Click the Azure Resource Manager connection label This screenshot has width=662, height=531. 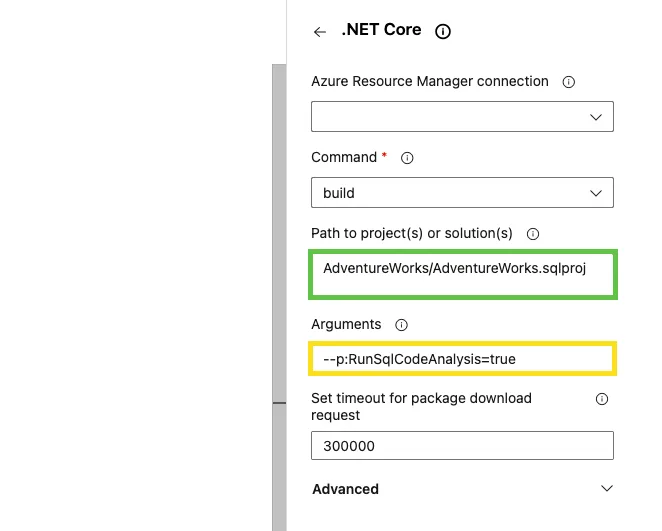click(x=430, y=81)
